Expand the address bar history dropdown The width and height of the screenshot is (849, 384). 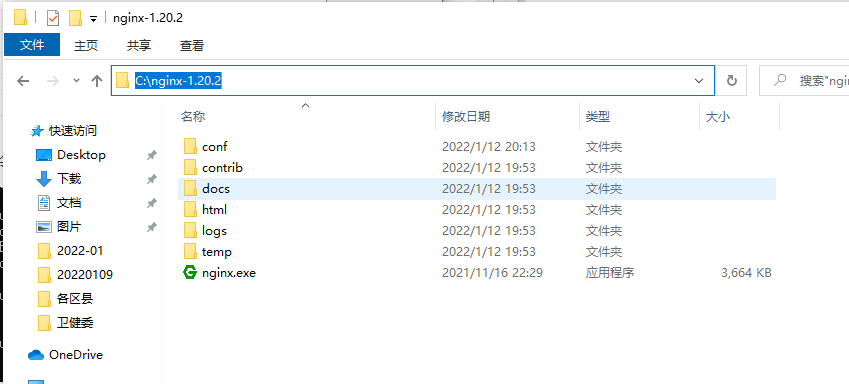(698, 81)
